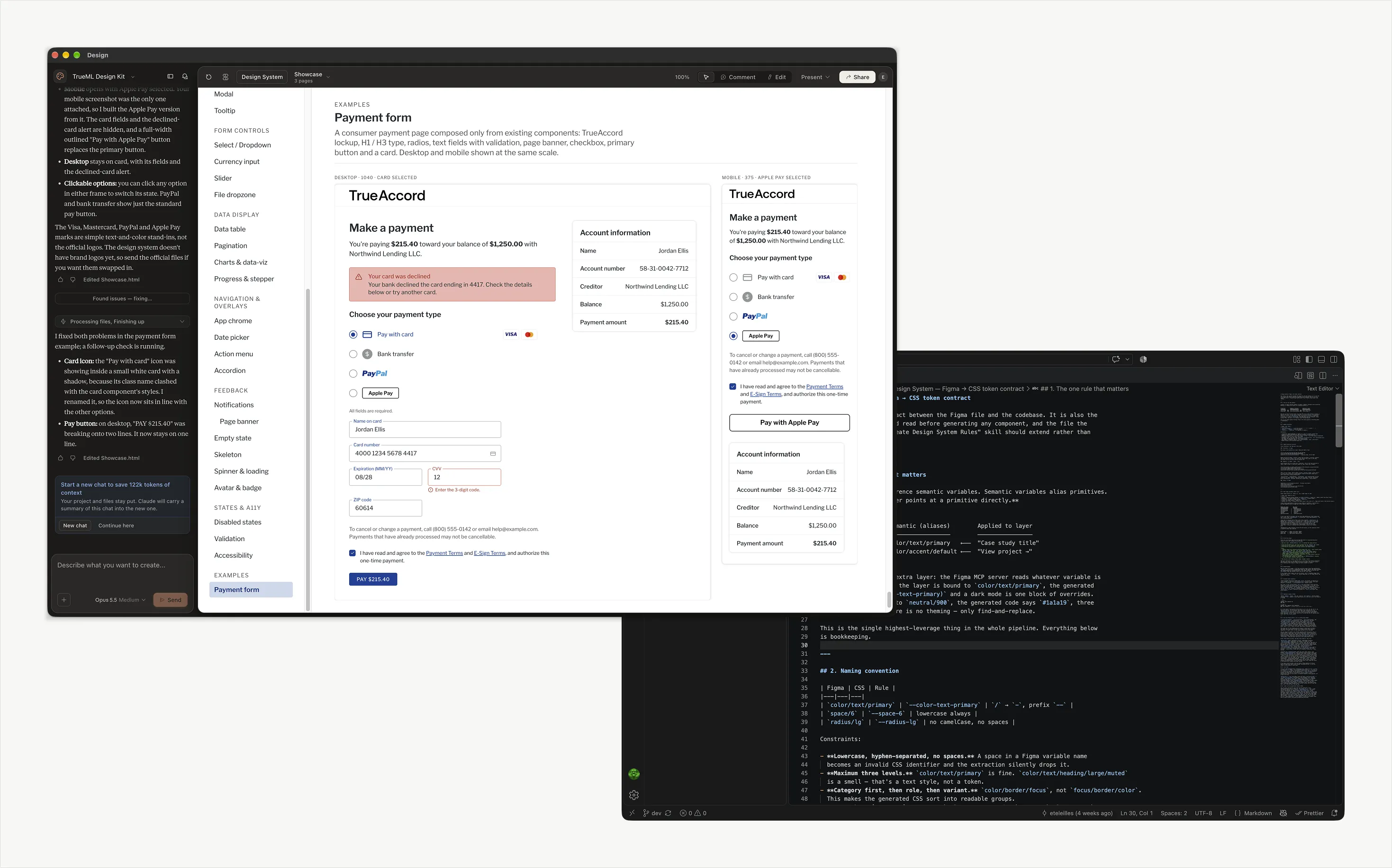Viewport: 1392px width, 868px height.
Task: Uncheck the desktop Payment Terms agreement checkbox
Action: coord(353,553)
